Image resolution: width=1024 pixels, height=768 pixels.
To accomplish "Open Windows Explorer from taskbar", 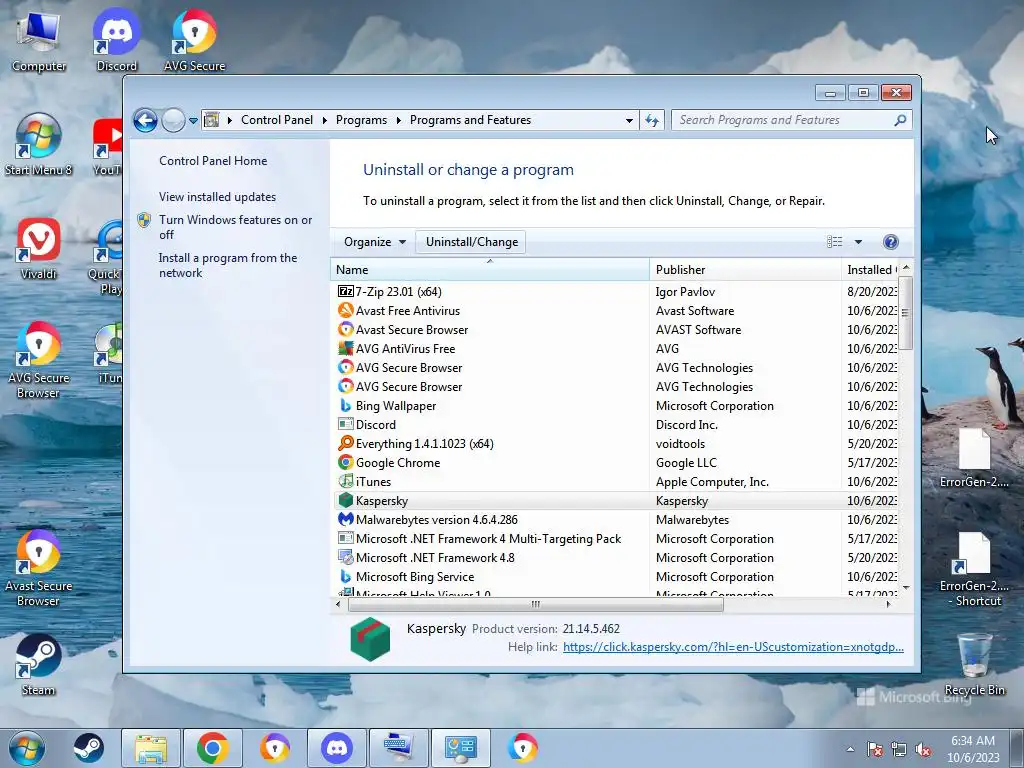I will [151, 748].
